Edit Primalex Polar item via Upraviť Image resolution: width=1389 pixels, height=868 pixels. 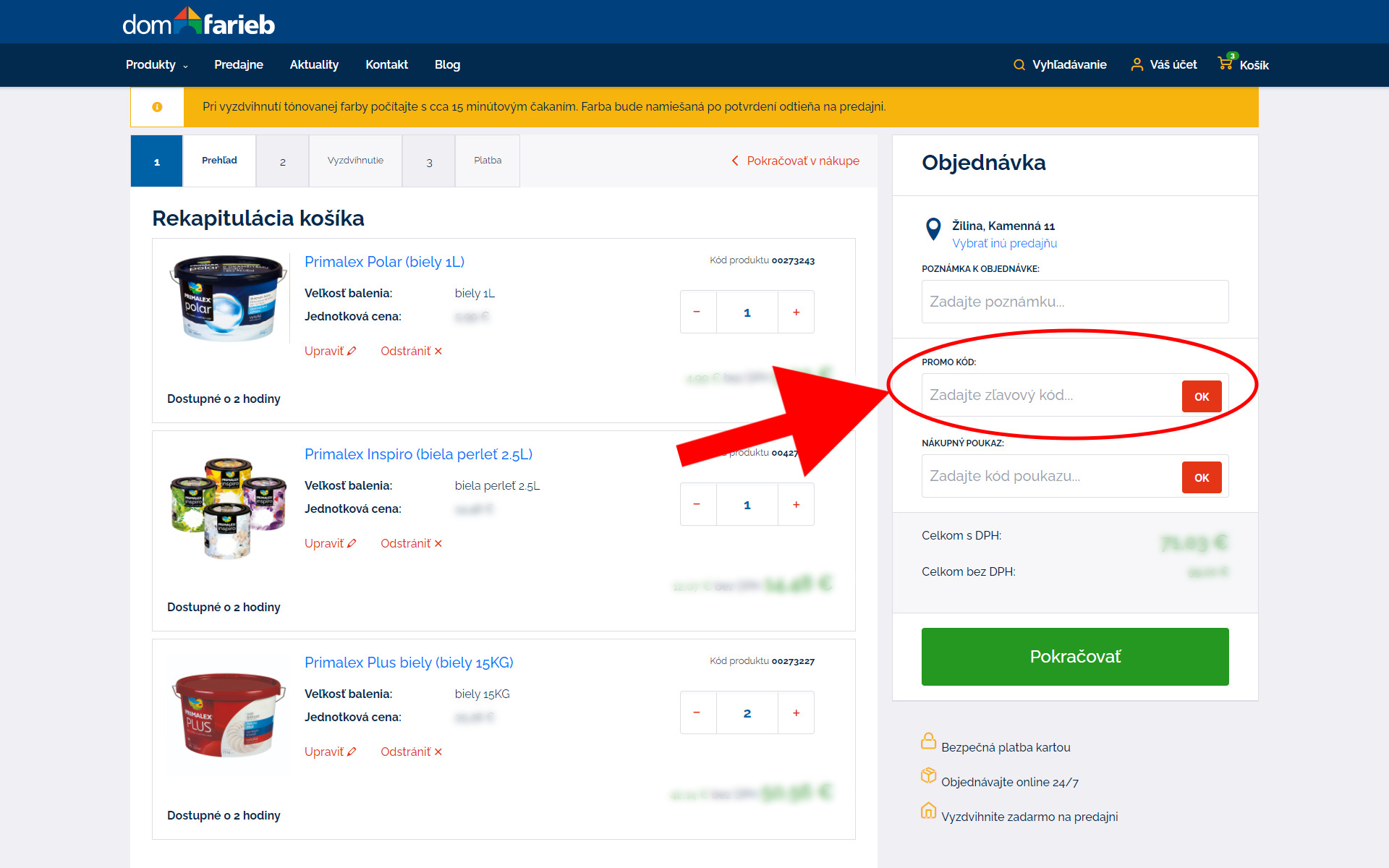point(330,351)
